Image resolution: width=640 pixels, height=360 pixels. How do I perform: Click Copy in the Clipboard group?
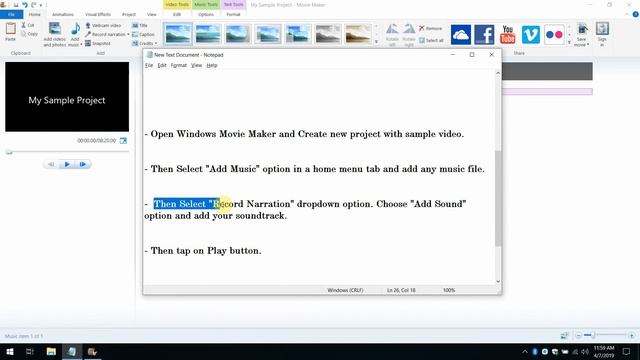(29, 34)
